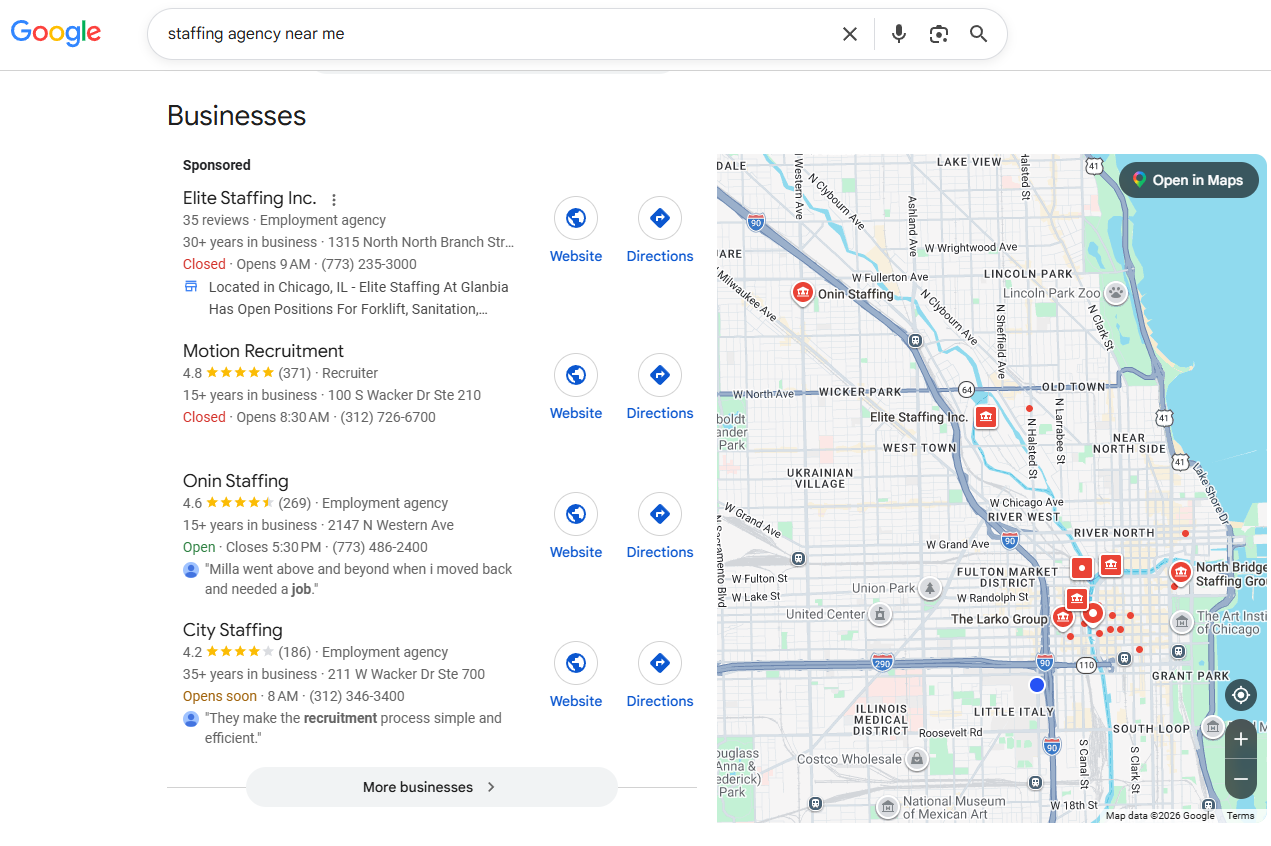Submit search with magnifier icon
The width and height of the screenshot is (1271, 846).
pyautogui.click(x=979, y=34)
